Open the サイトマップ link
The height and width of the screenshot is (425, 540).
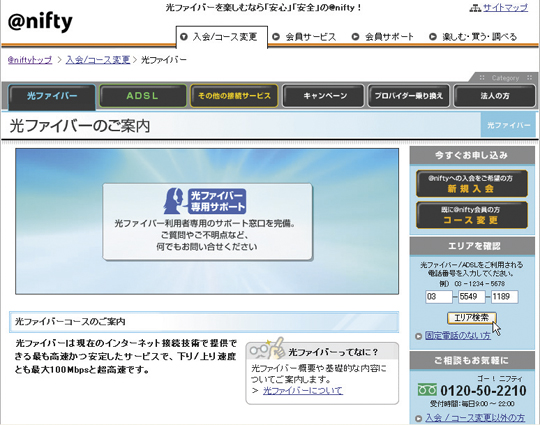pyautogui.click(x=505, y=8)
